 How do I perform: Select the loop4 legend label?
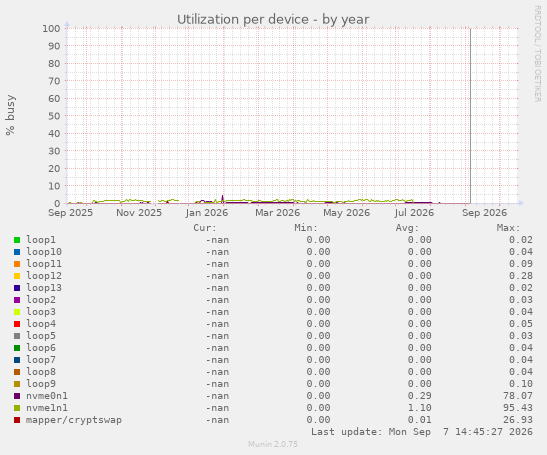41,324
